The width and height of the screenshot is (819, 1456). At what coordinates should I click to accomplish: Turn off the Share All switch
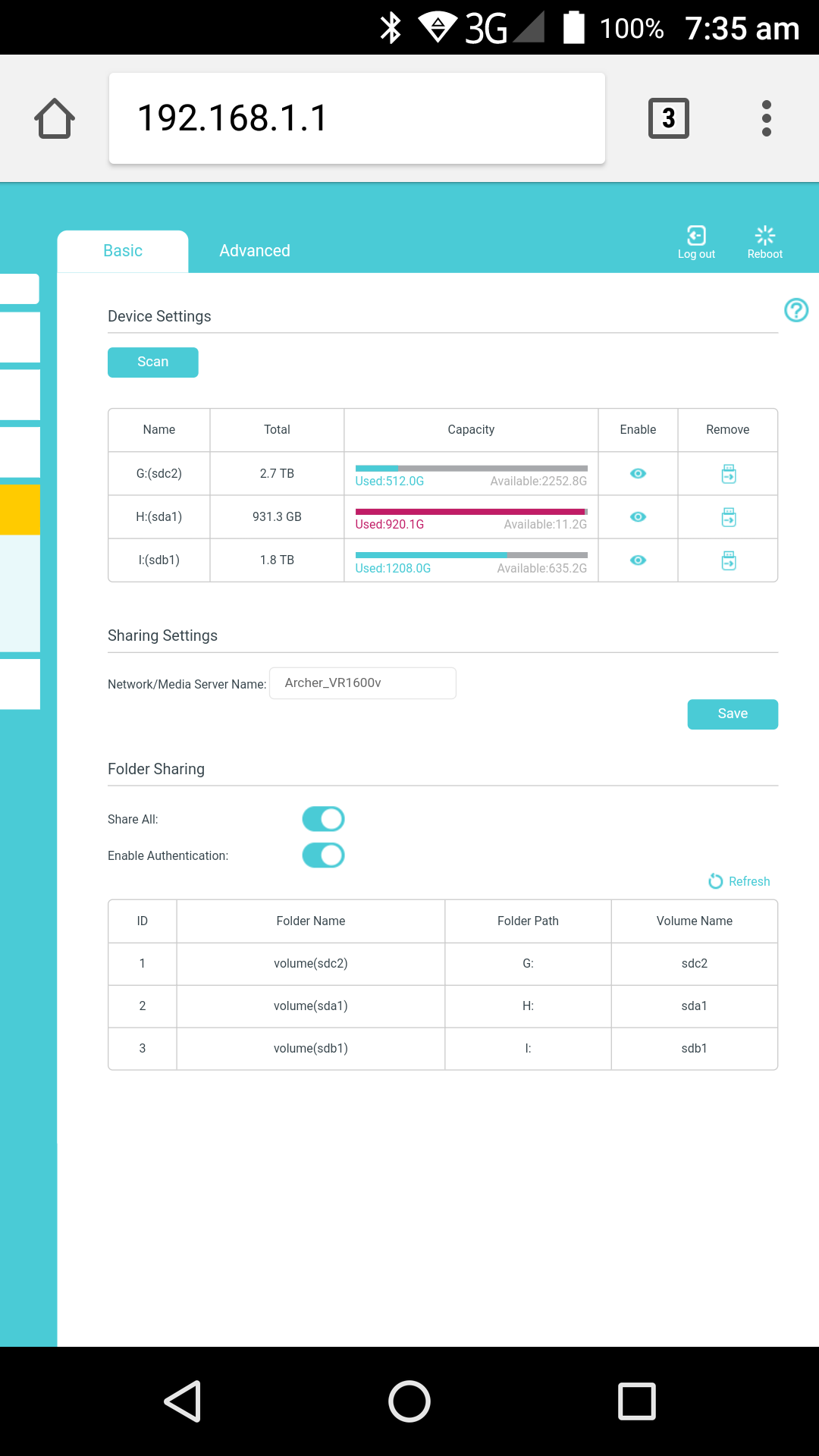coord(324,819)
